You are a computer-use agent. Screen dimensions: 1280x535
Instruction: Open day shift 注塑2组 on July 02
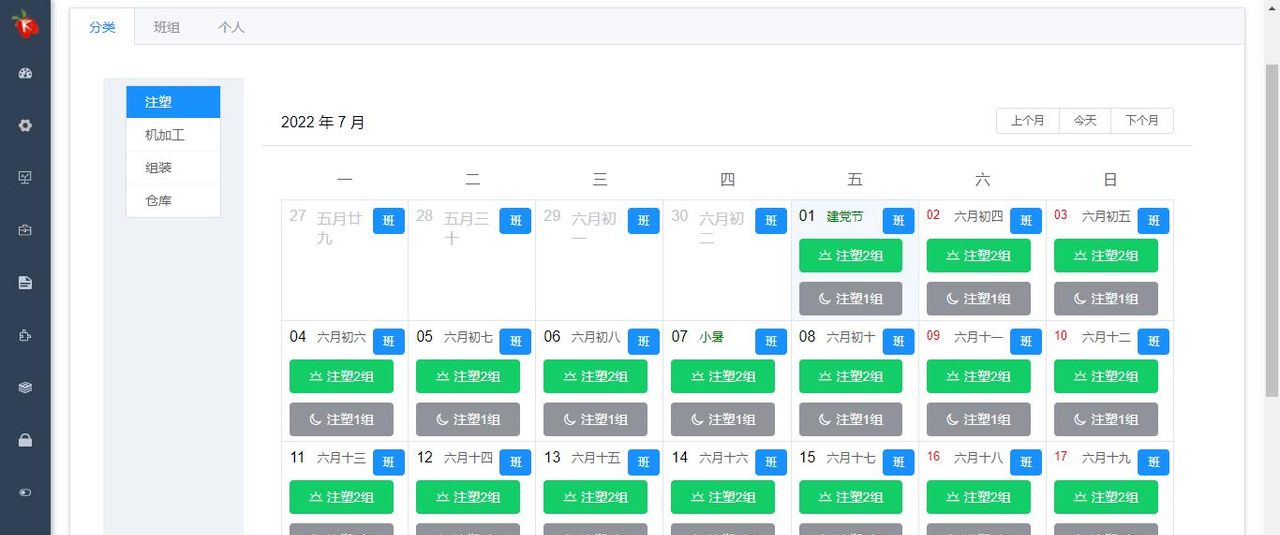pyautogui.click(x=978, y=255)
